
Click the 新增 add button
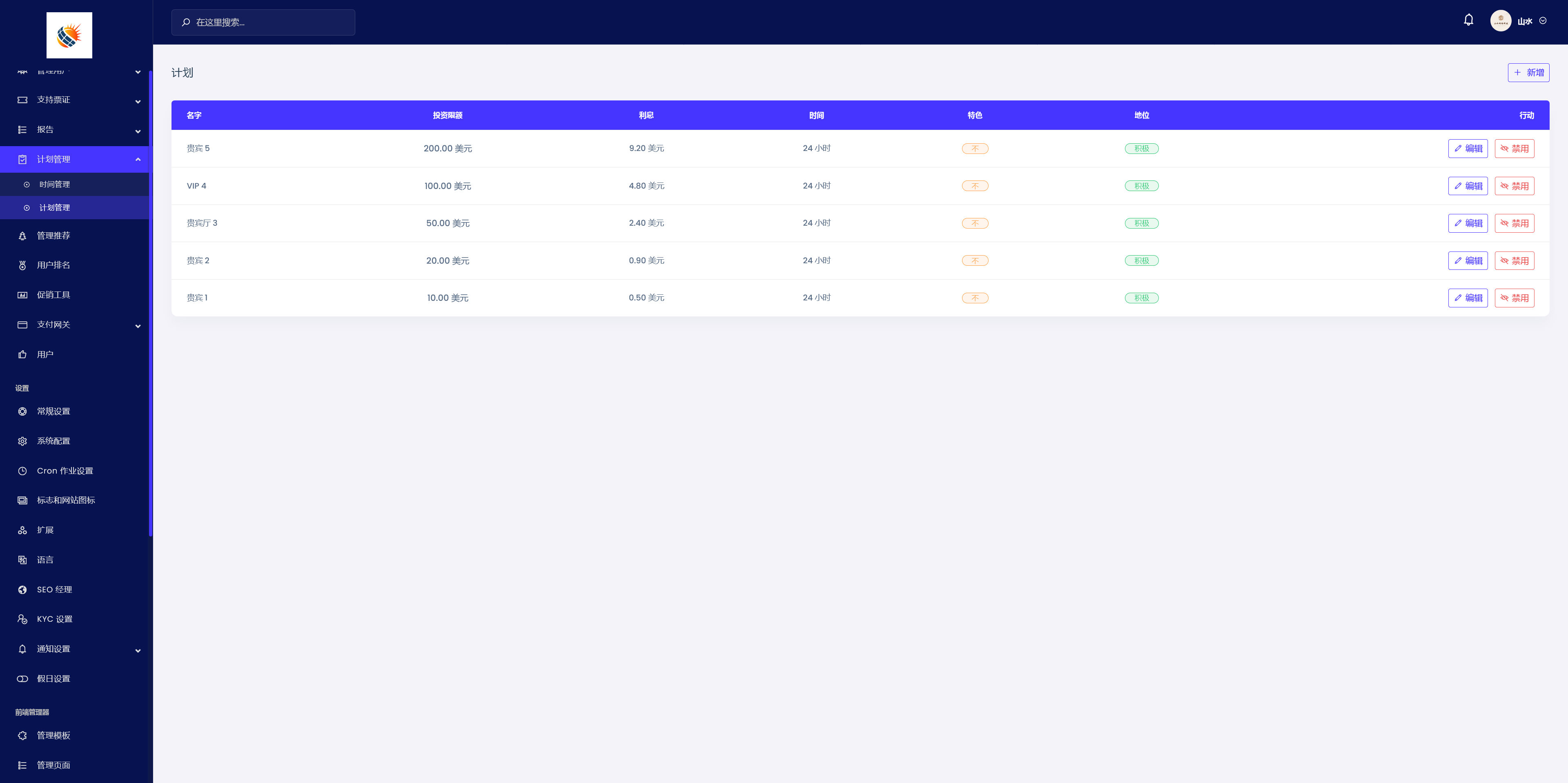tap(1528, 72)
